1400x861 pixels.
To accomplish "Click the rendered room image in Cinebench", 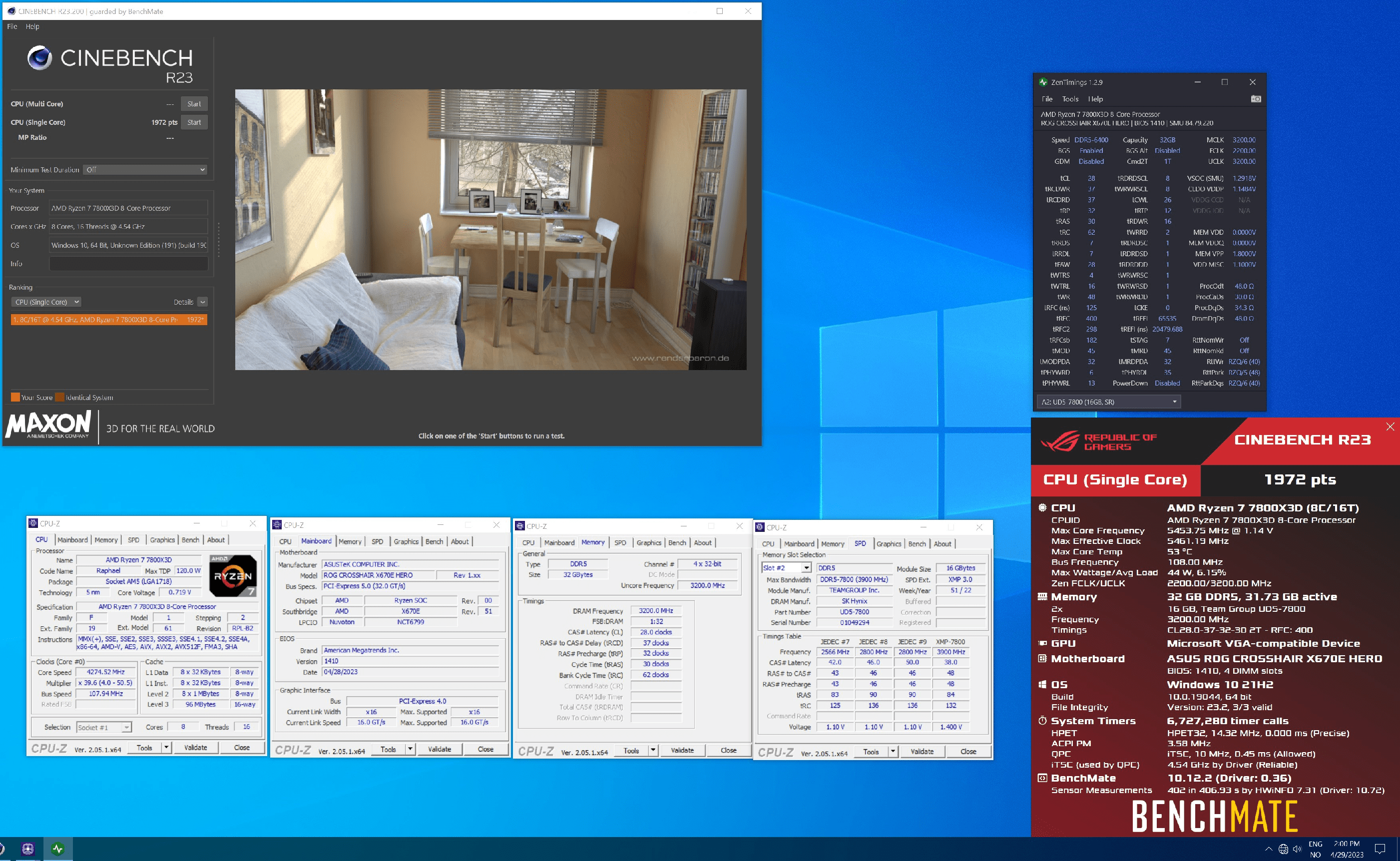I will [x=491, y=230].
